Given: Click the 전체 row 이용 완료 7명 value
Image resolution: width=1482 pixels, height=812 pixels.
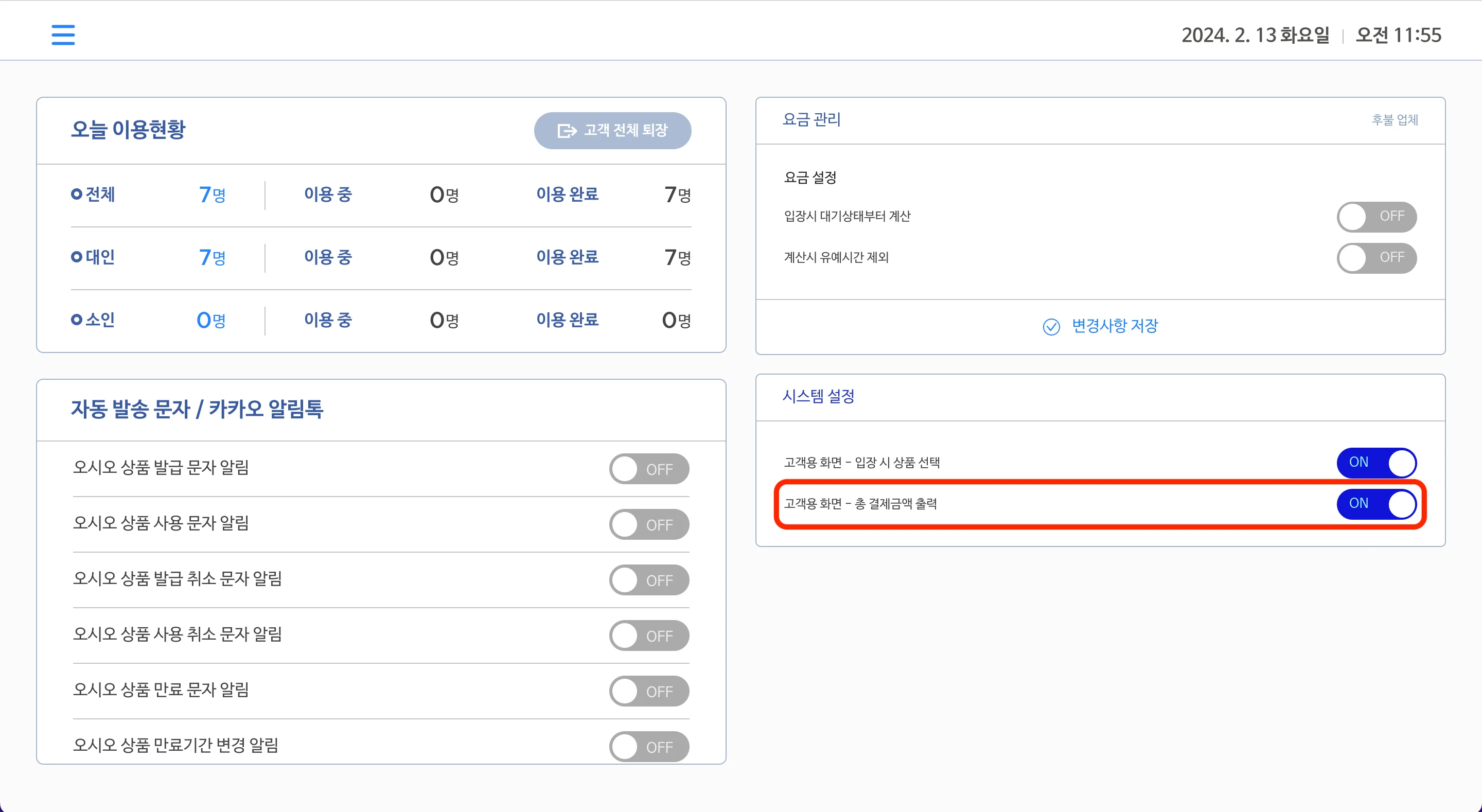Looking at the screenshot, I should pos(677,195).
